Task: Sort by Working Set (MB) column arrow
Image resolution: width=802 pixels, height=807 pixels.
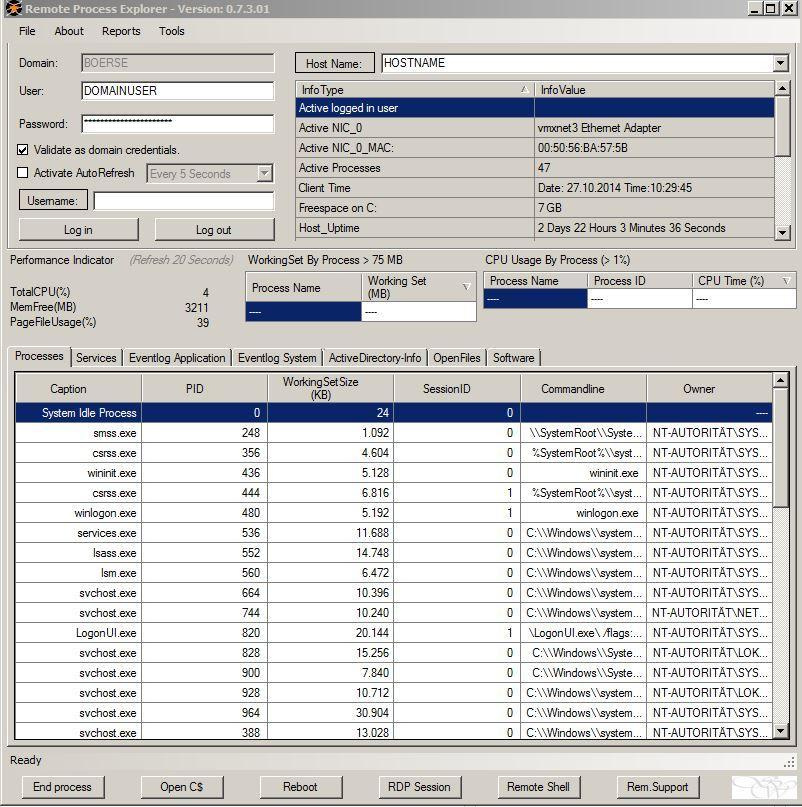Action: 466,287
